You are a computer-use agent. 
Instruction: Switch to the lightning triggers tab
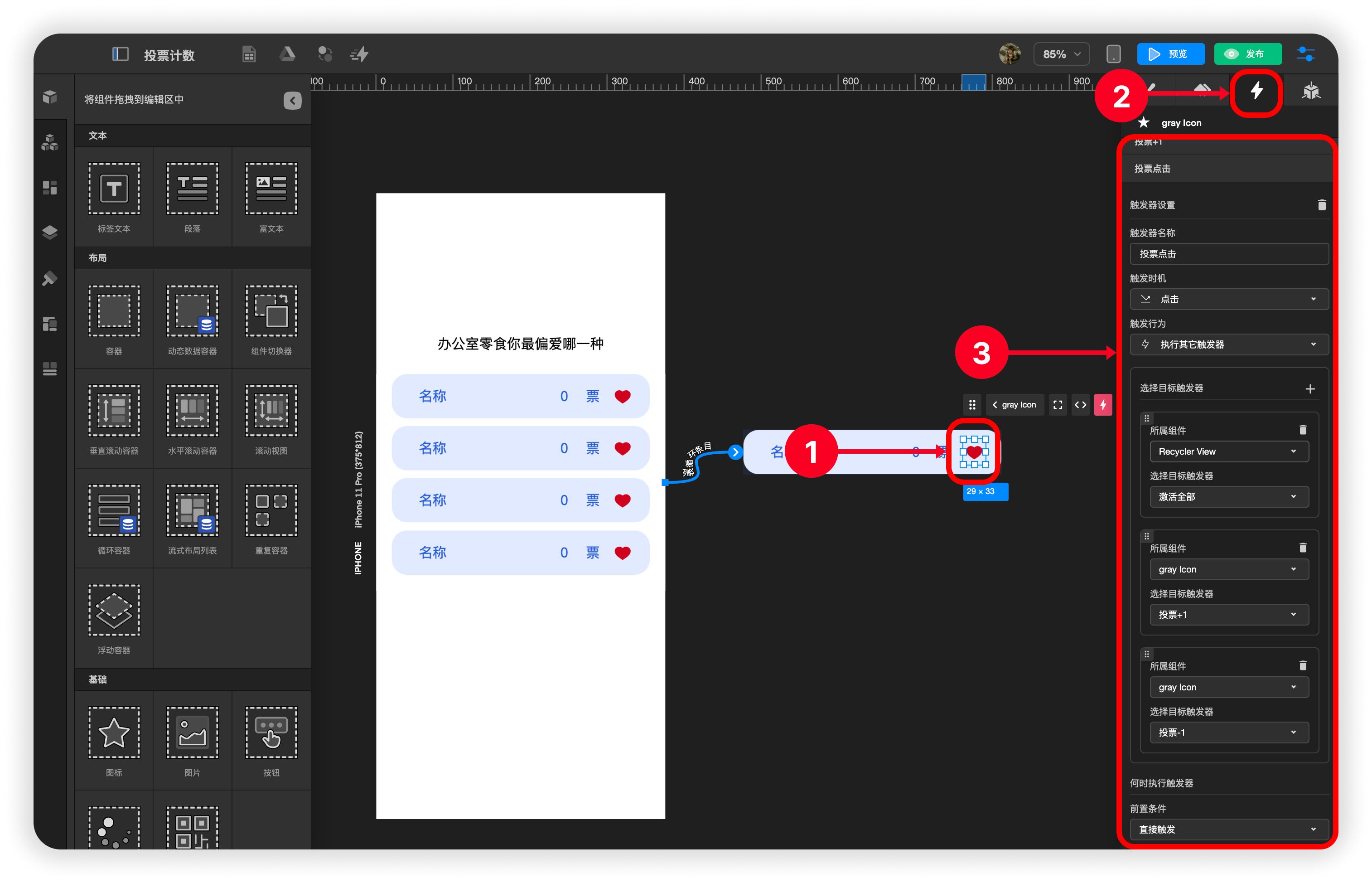[x=1256, y=91]
